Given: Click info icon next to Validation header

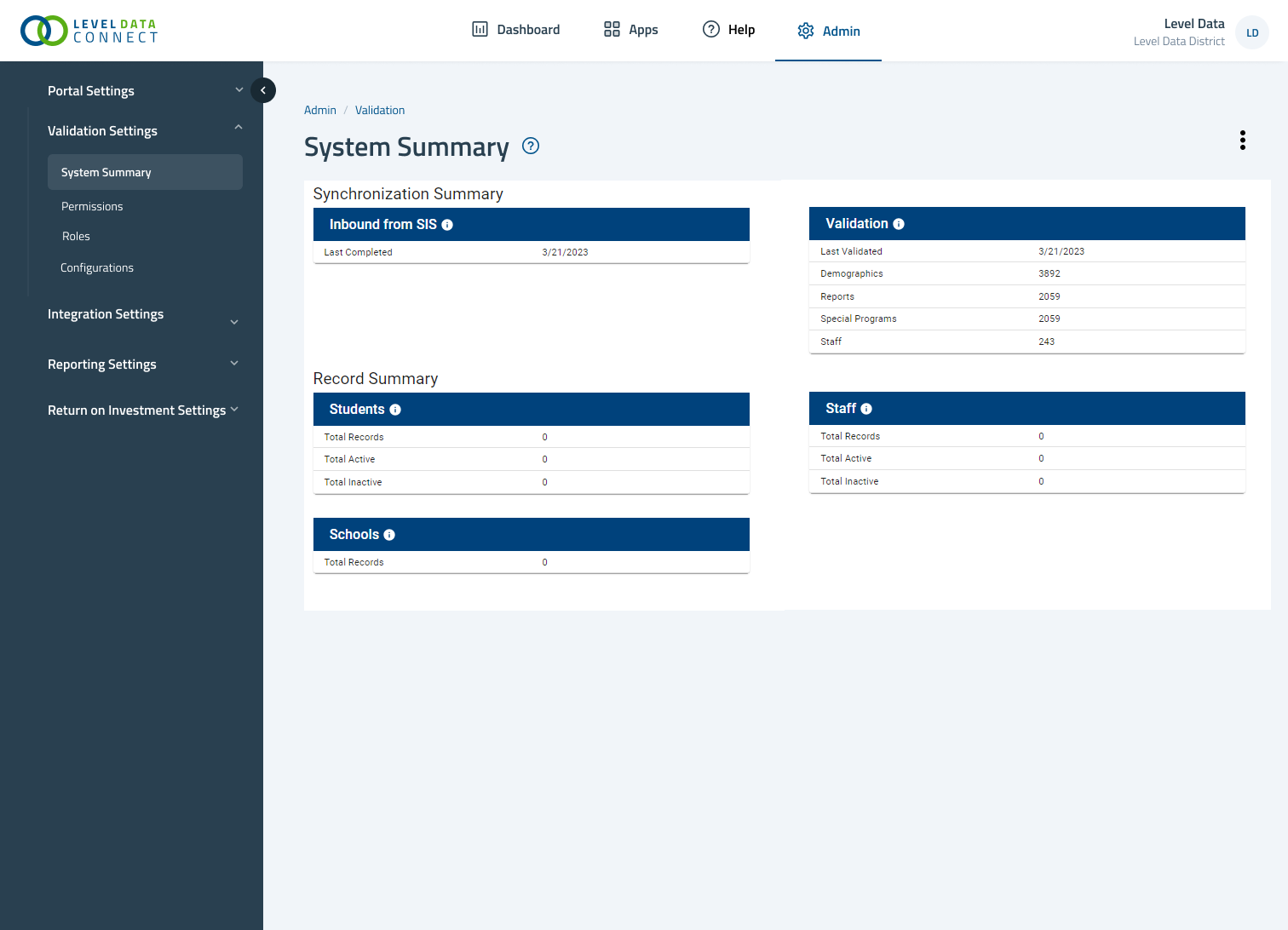Looking at the screenshot, I should (899, 224).
